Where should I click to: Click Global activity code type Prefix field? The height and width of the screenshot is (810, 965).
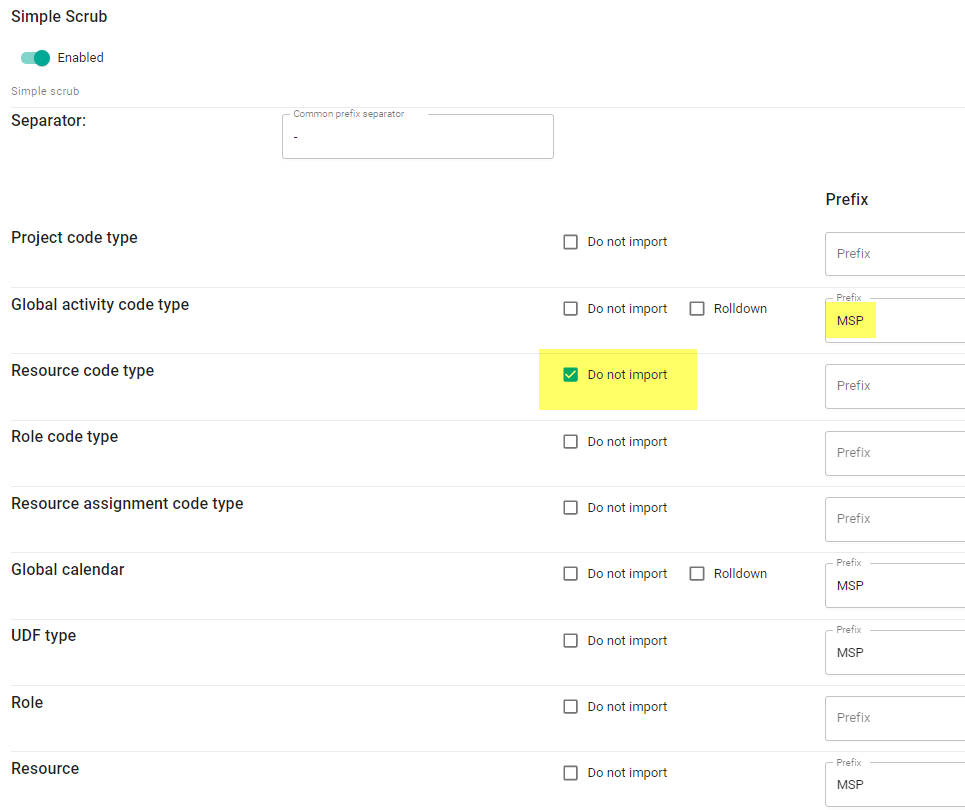click(x=895, y=321)
